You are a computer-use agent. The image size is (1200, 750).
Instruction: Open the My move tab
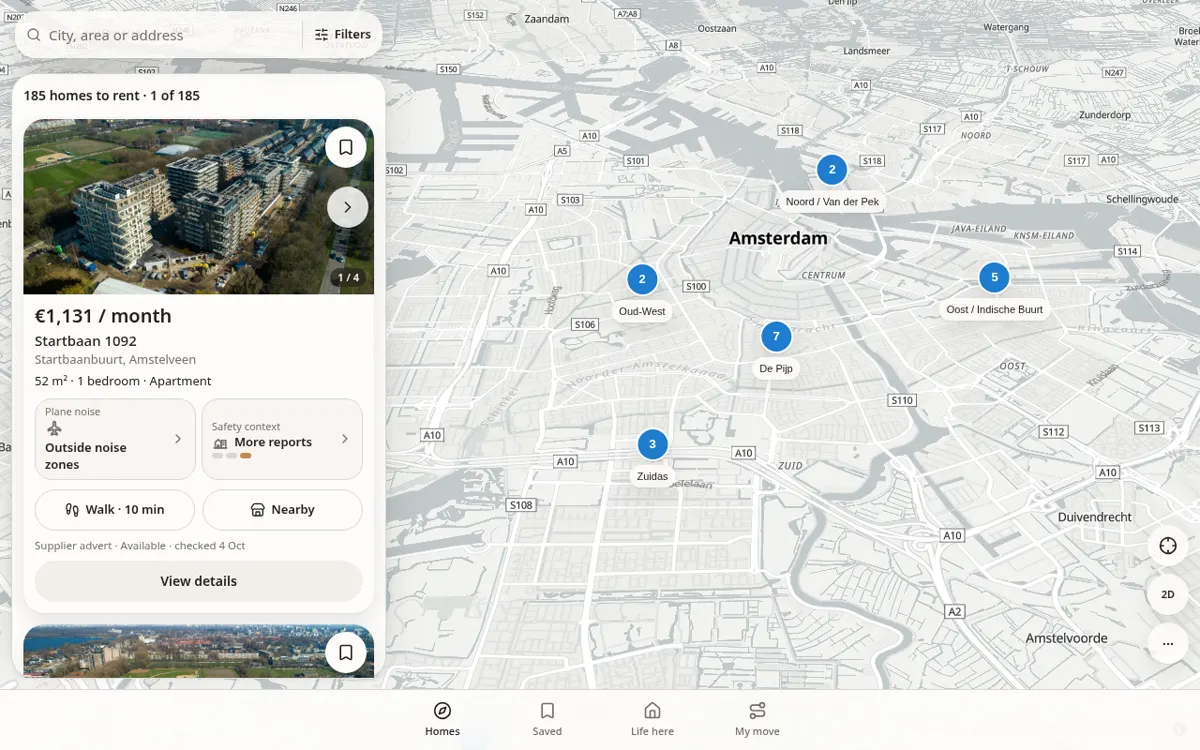[757, 719]
